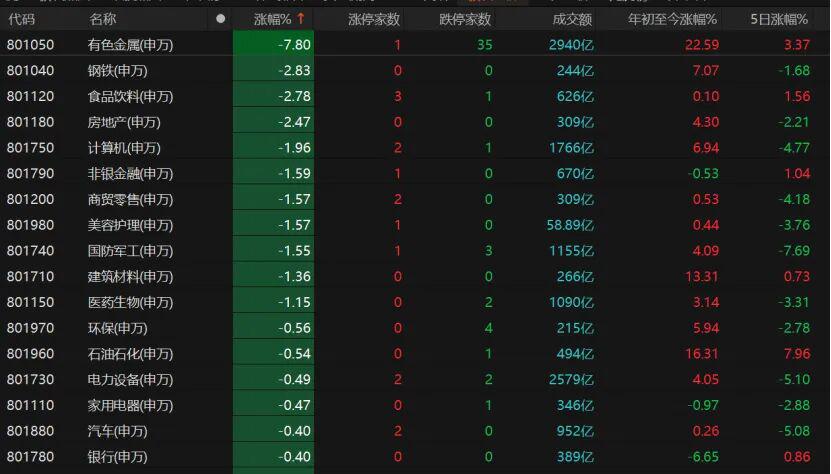Click the 年初至今涨幅% column header
Screen dimensions: 831x474
pyautogui.click(x=673, y=19)
